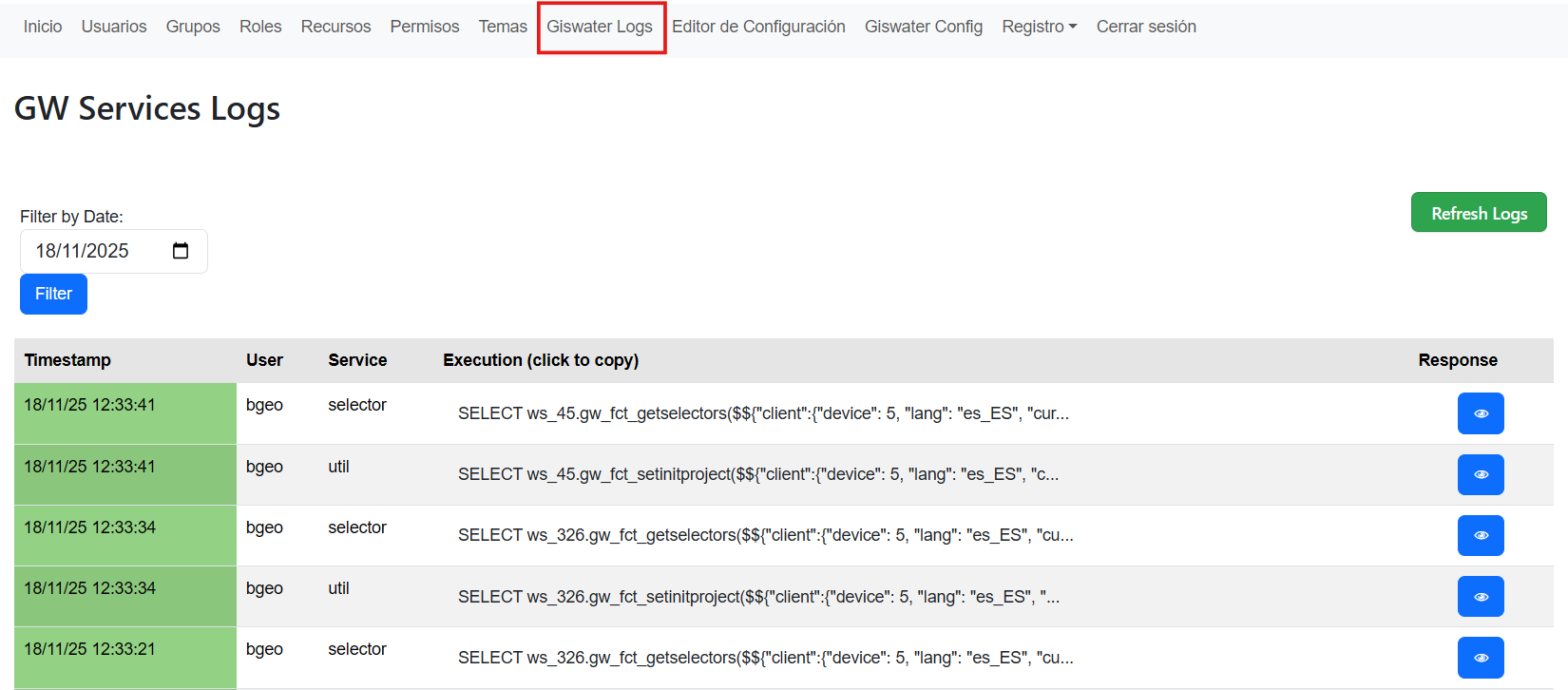Click Cerrar sesión to log out
The height and width of the screenshot is (690, 1568).
click(x=1146, y=27)
